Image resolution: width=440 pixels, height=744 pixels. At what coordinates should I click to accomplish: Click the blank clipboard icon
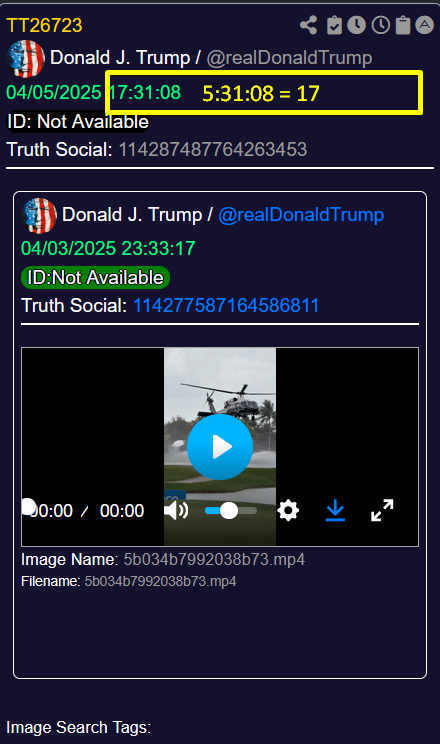403,25
